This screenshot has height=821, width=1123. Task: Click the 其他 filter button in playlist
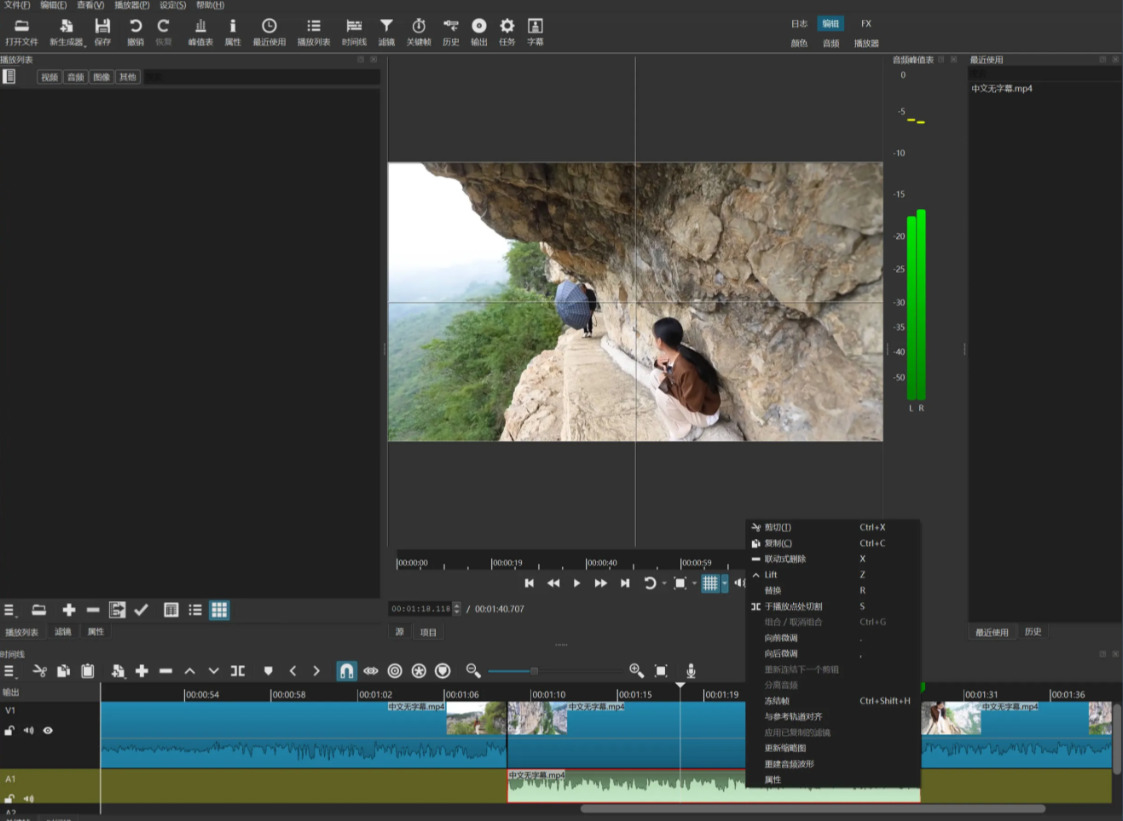coord(127,77)
